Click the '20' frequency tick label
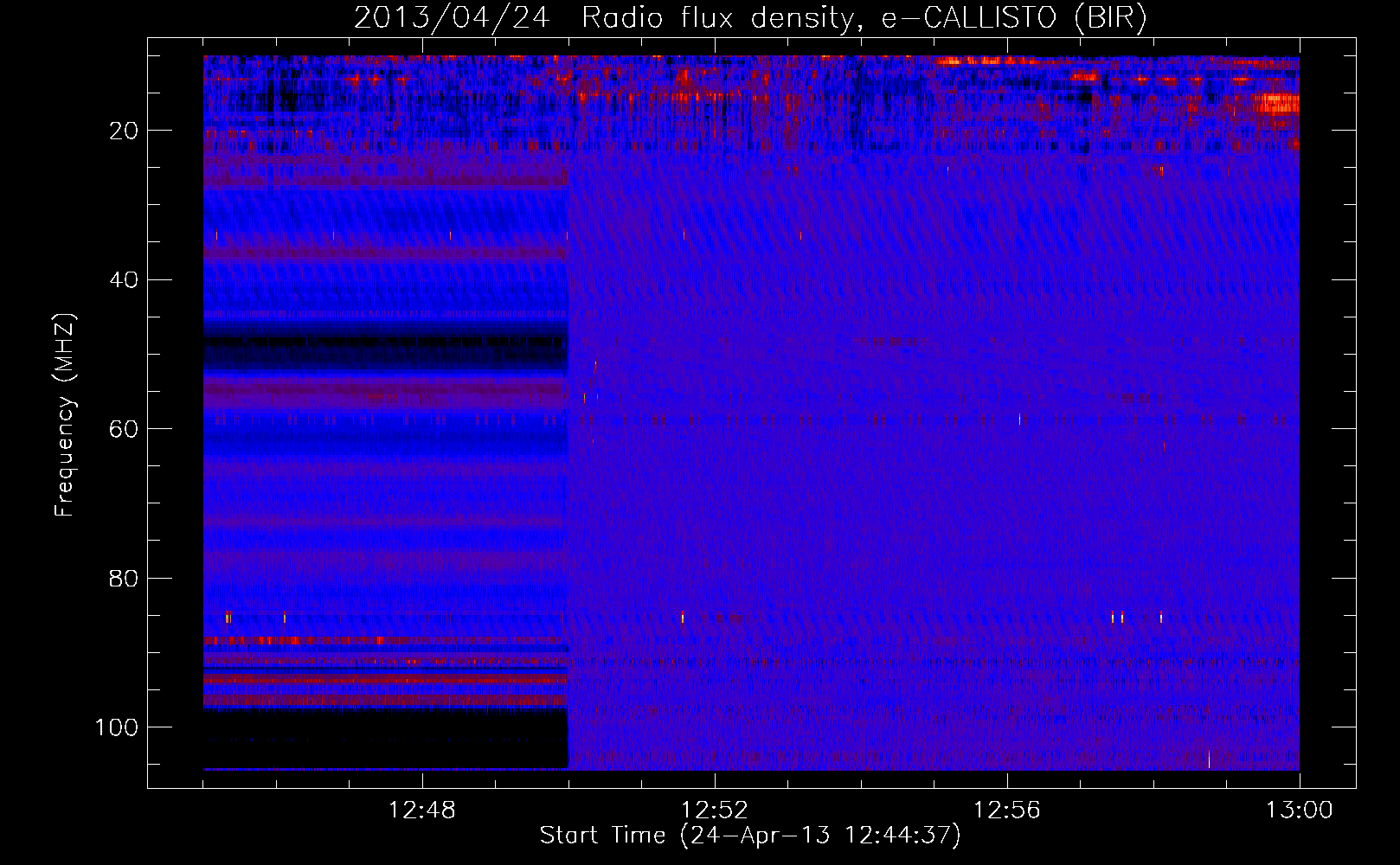This screenshot has width=1400, height=865. point(125,131)
